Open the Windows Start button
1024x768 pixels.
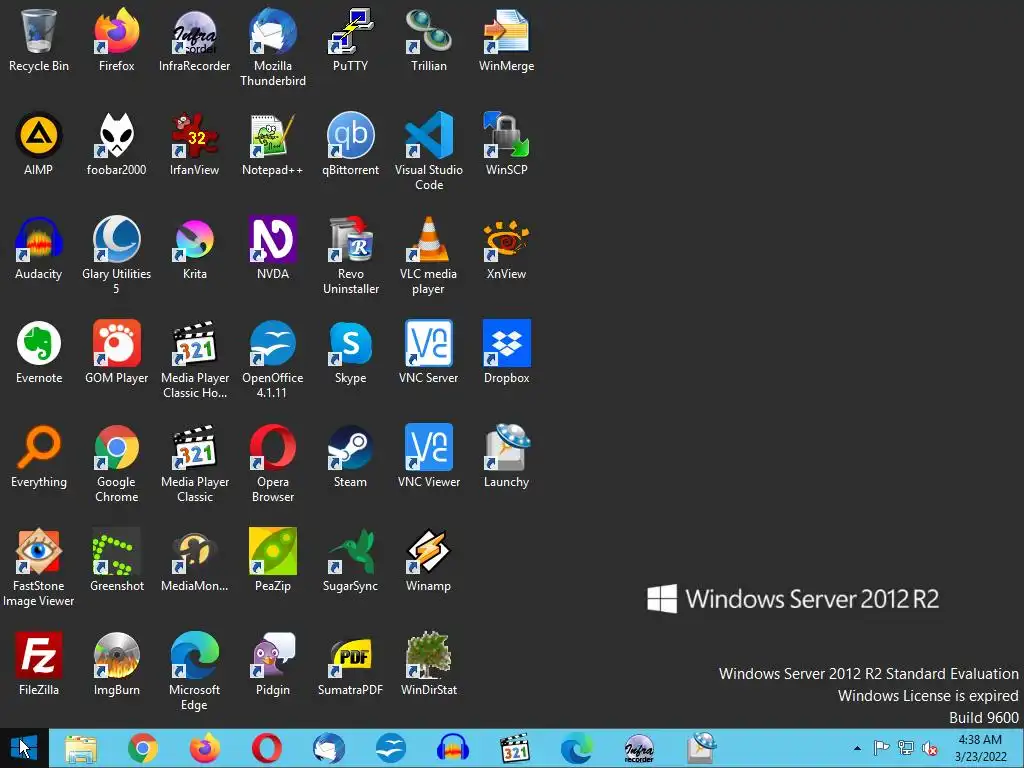24,748
